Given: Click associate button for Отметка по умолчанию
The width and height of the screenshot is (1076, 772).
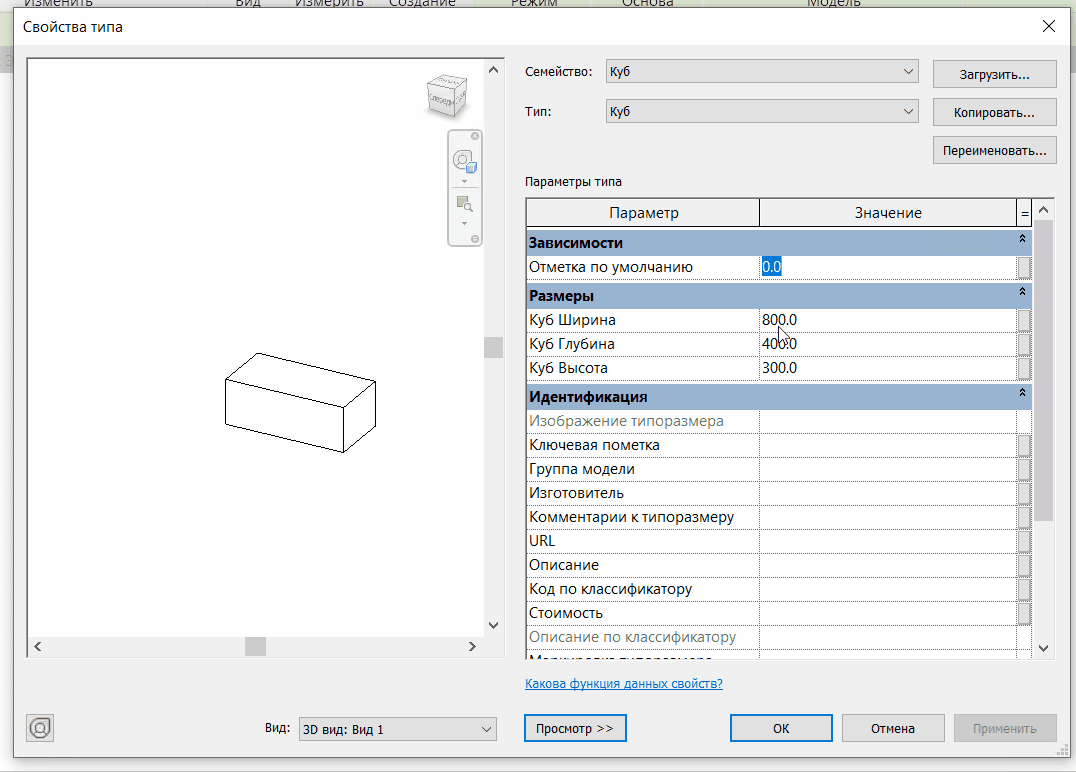Looking at the screenshot, I should (1024, 267).
